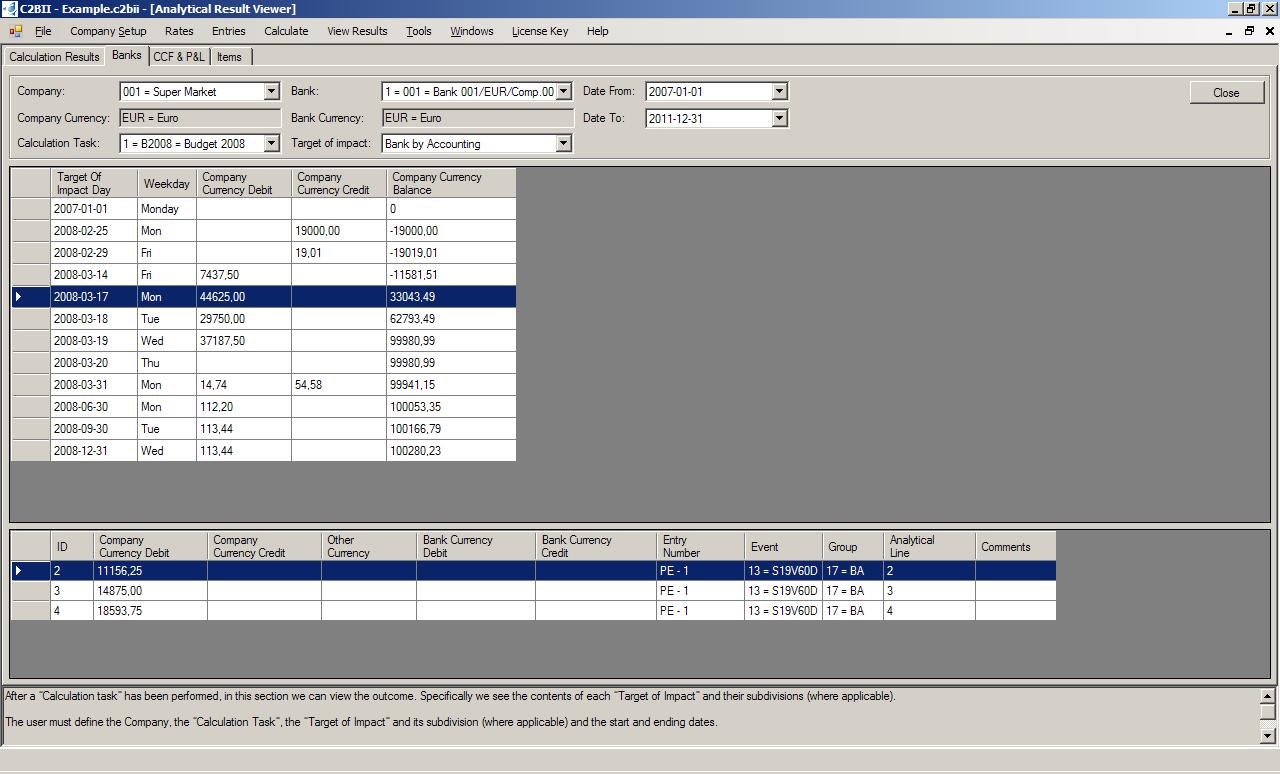The height and width of the screenshot is (774, 1280).
Task: Click the Entry Number column header
Action: point(700,546)
